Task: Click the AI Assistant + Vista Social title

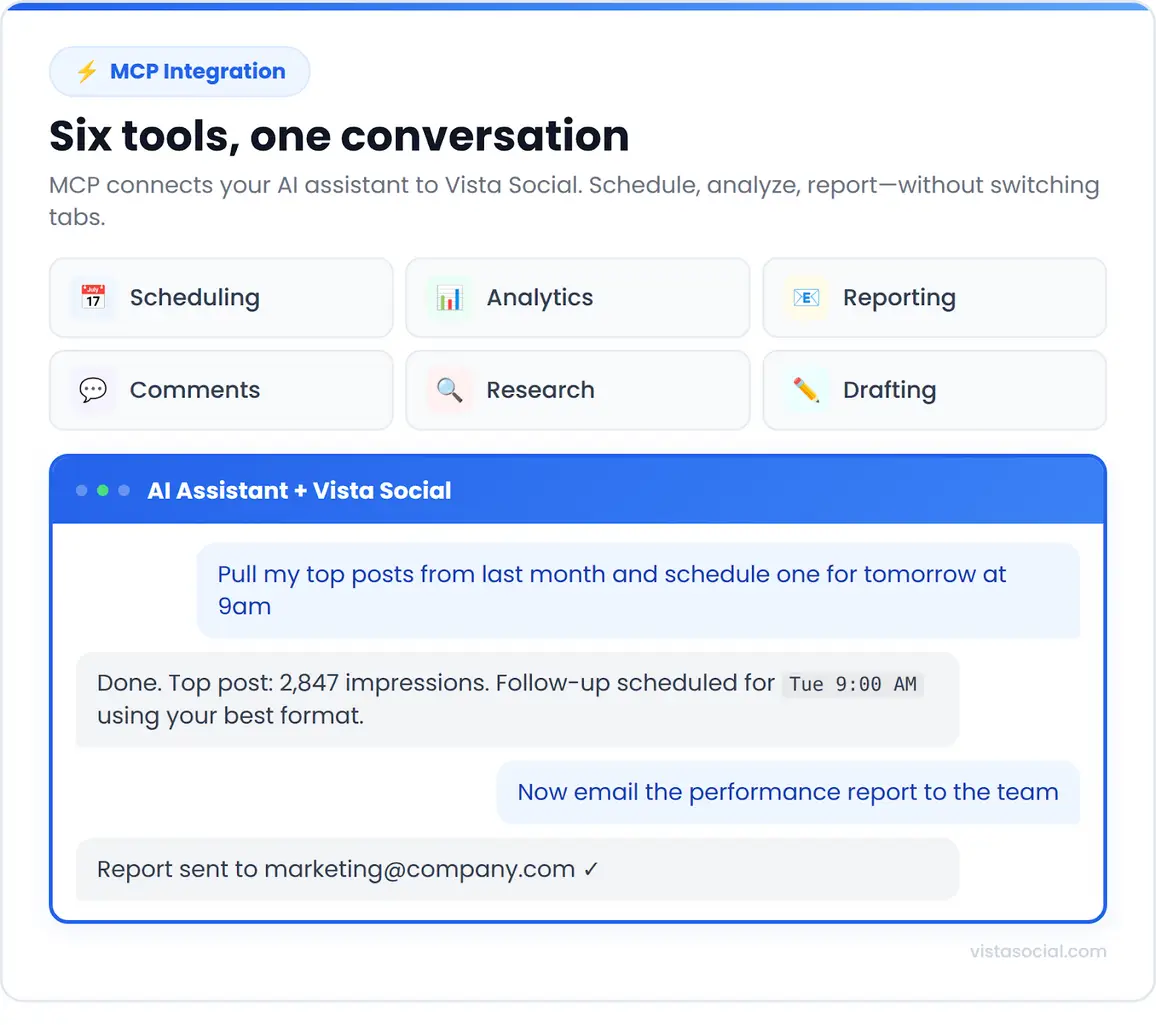Action: pos(299,491)
